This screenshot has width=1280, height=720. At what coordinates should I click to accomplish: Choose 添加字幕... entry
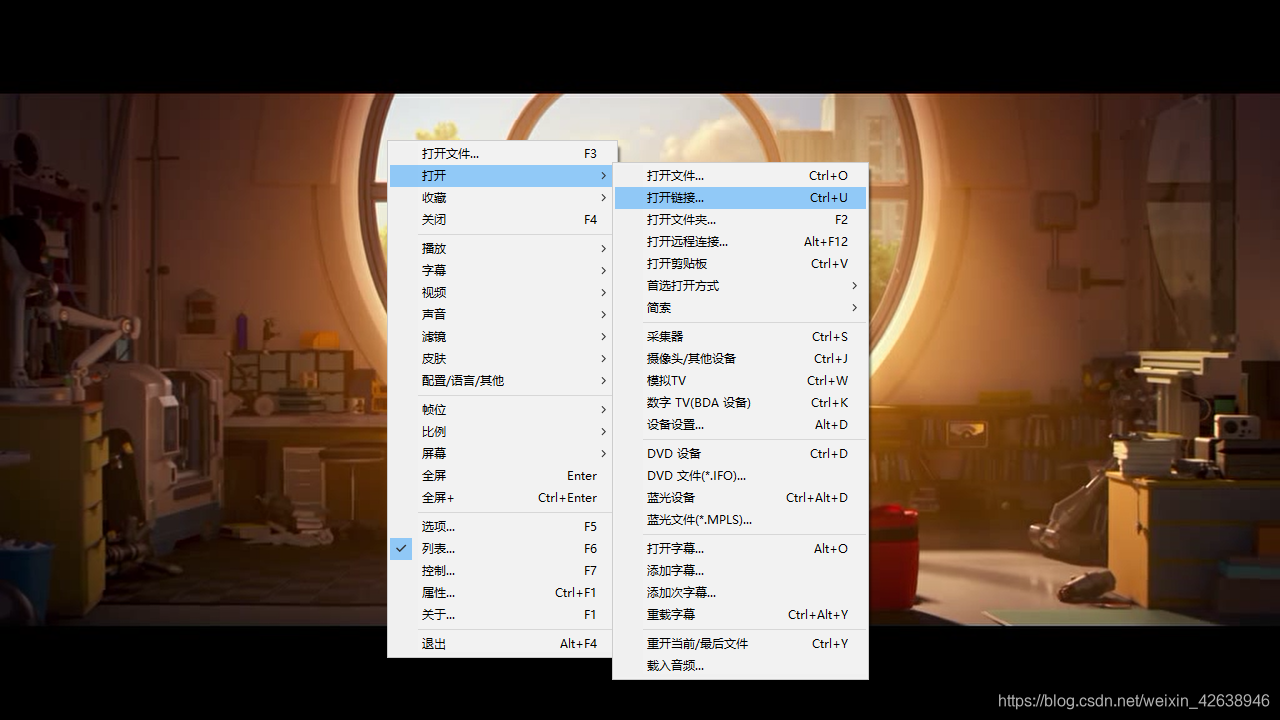click(x=740, y=571)
